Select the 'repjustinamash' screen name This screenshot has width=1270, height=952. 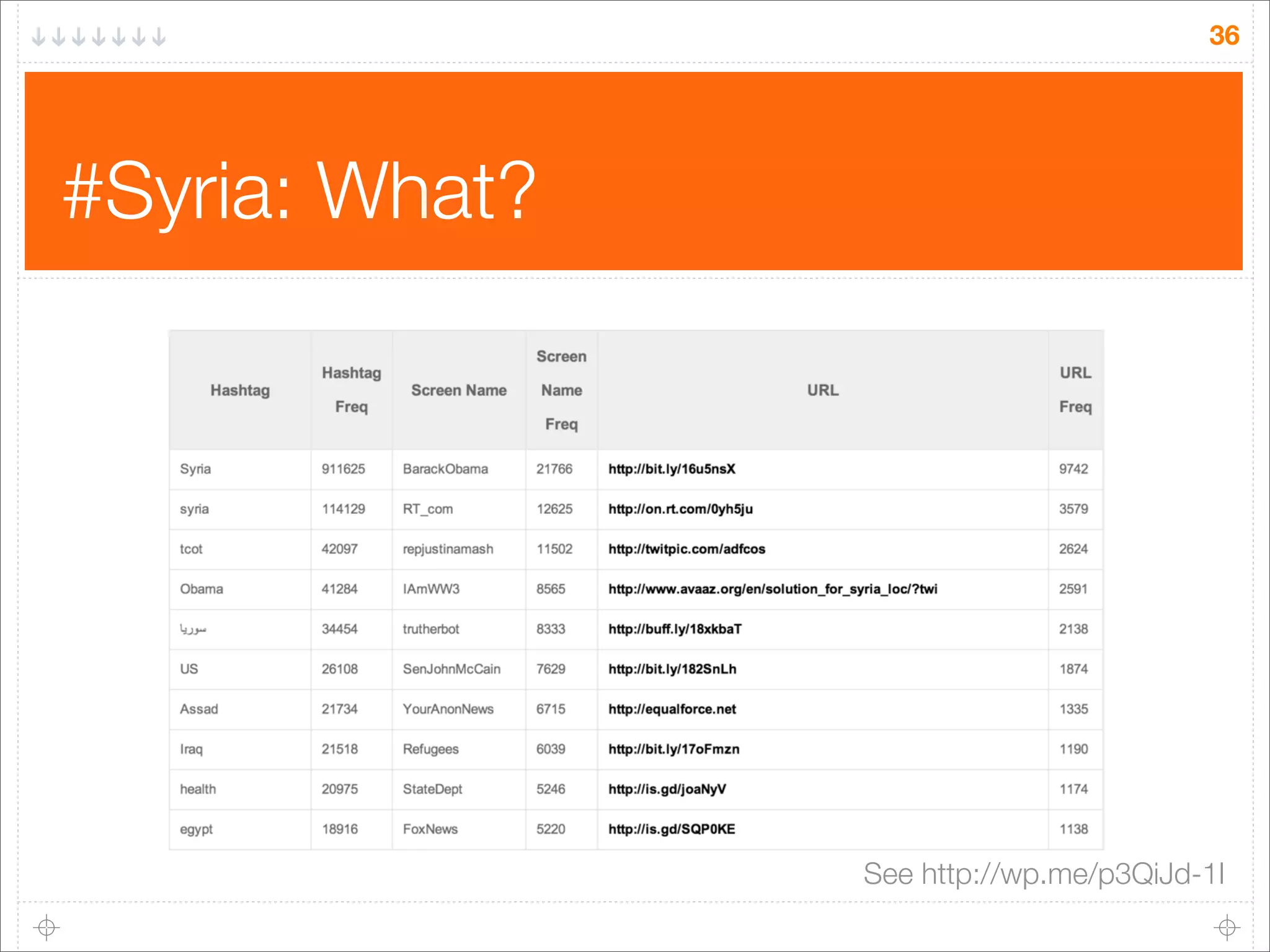point(448,549)
